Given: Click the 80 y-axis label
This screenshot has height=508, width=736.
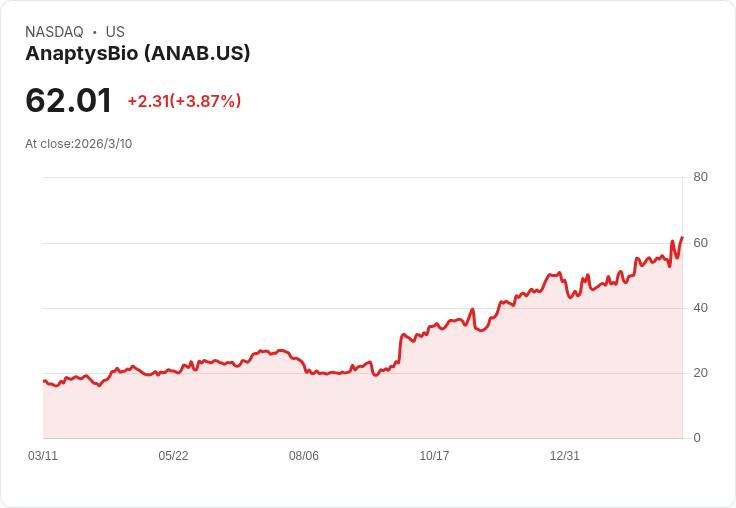Looking at the screenshot, I should click(x=700, y=177).
